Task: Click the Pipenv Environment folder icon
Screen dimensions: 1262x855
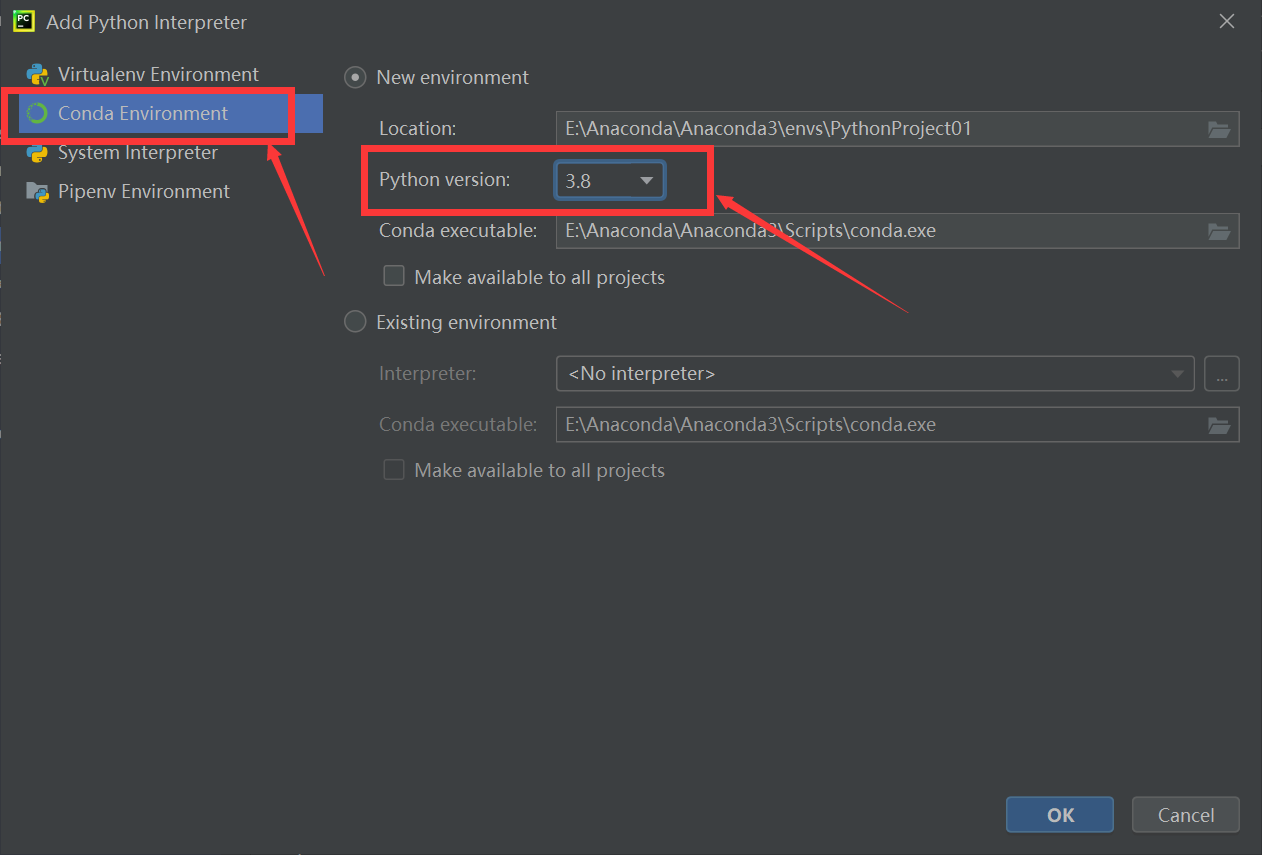Action: click(37, 192)
